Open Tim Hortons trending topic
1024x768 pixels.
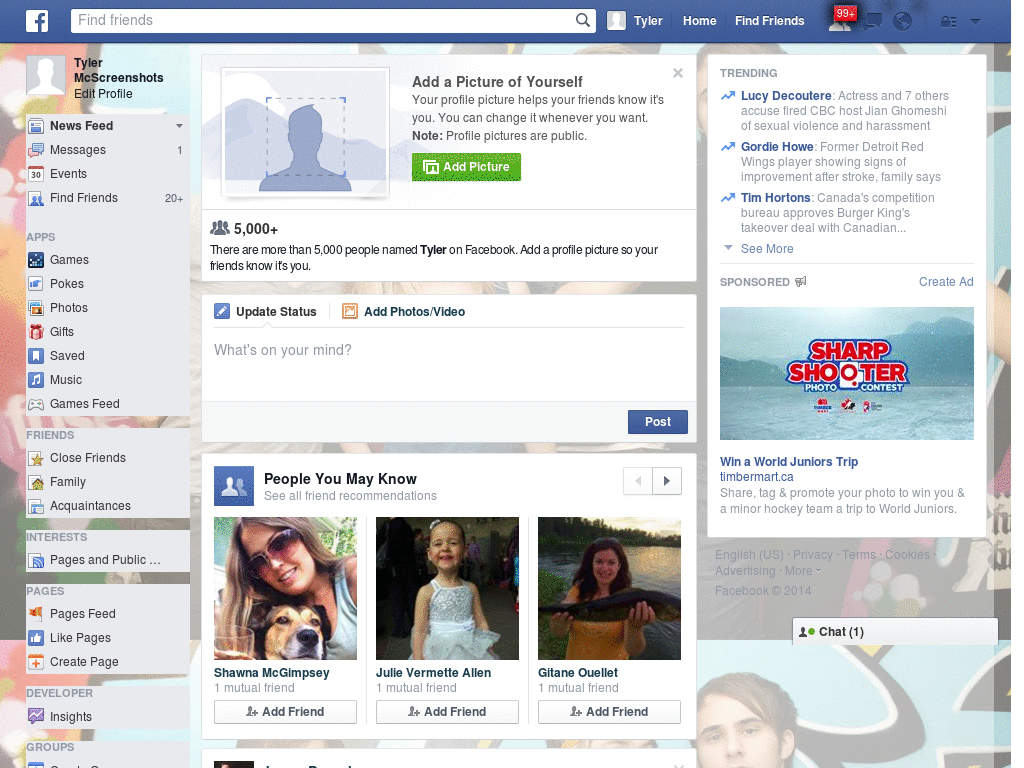point(775,198)
